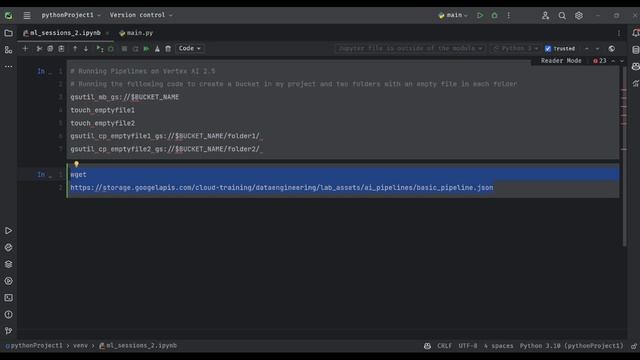This screenshot has height=360, width=640.
Task: Jump to previous highlighted error arrow
Action: point(613,61)
